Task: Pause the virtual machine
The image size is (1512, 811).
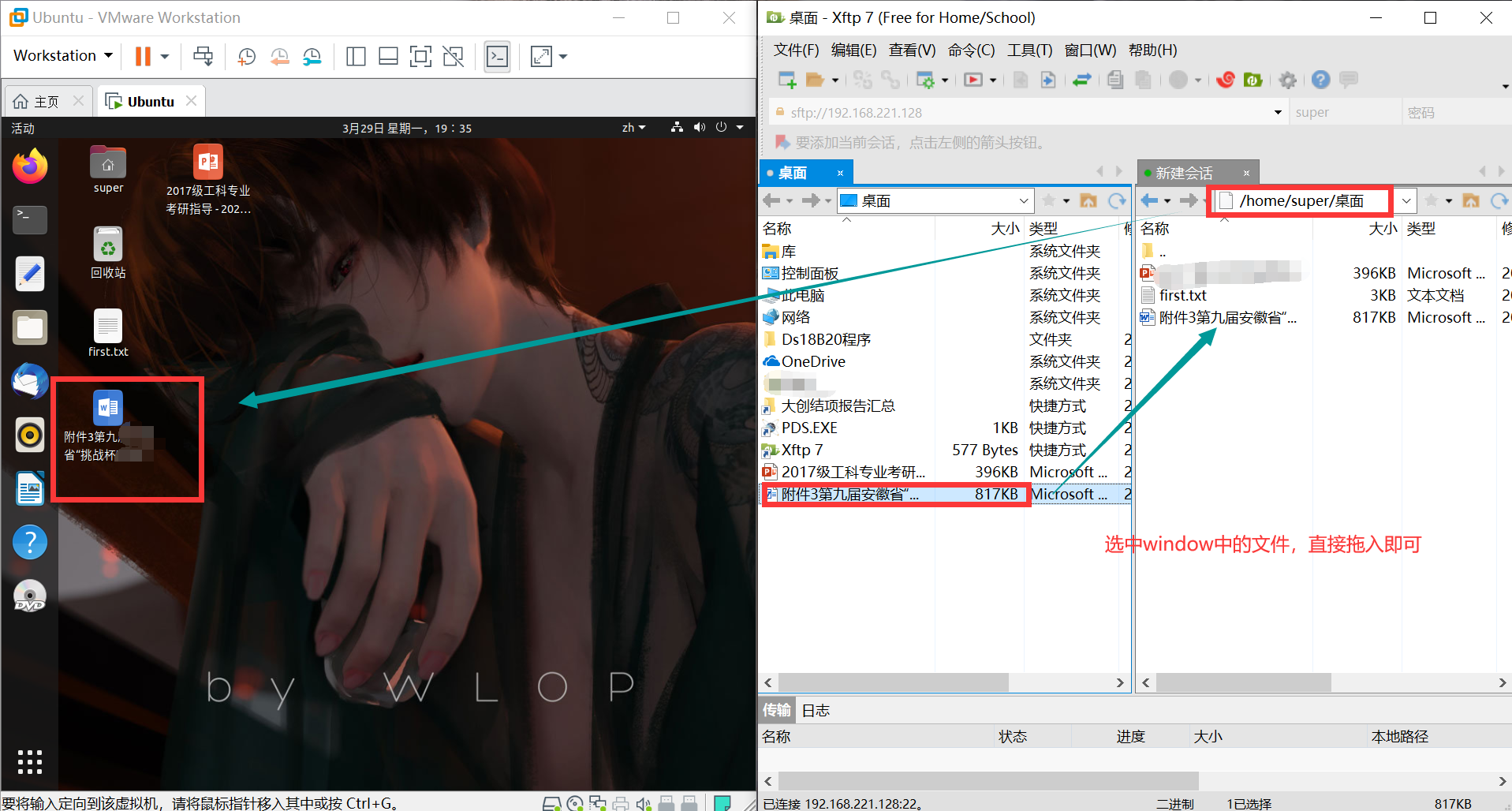Action: (142, 56)
